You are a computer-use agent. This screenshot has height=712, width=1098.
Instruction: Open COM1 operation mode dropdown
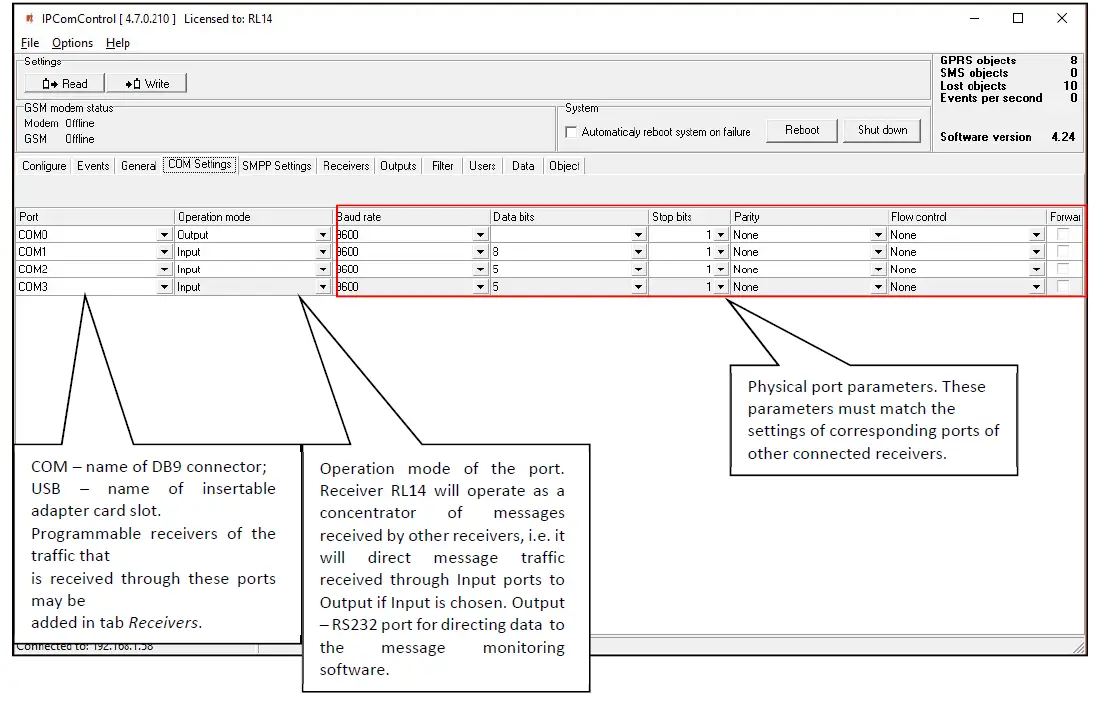322,252
